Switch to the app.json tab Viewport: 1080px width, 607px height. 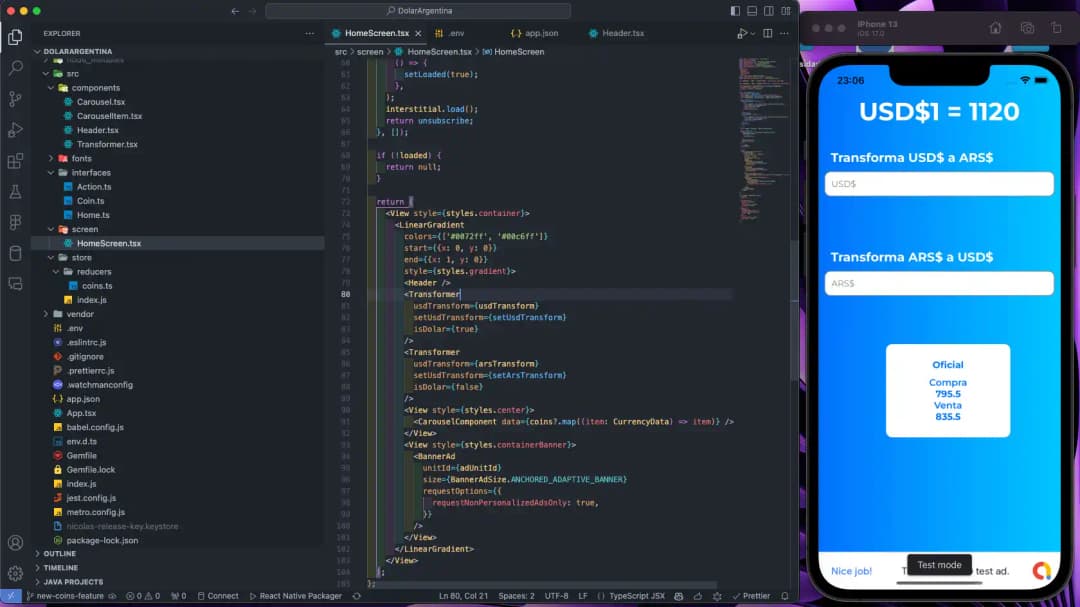tap(541, 33)
